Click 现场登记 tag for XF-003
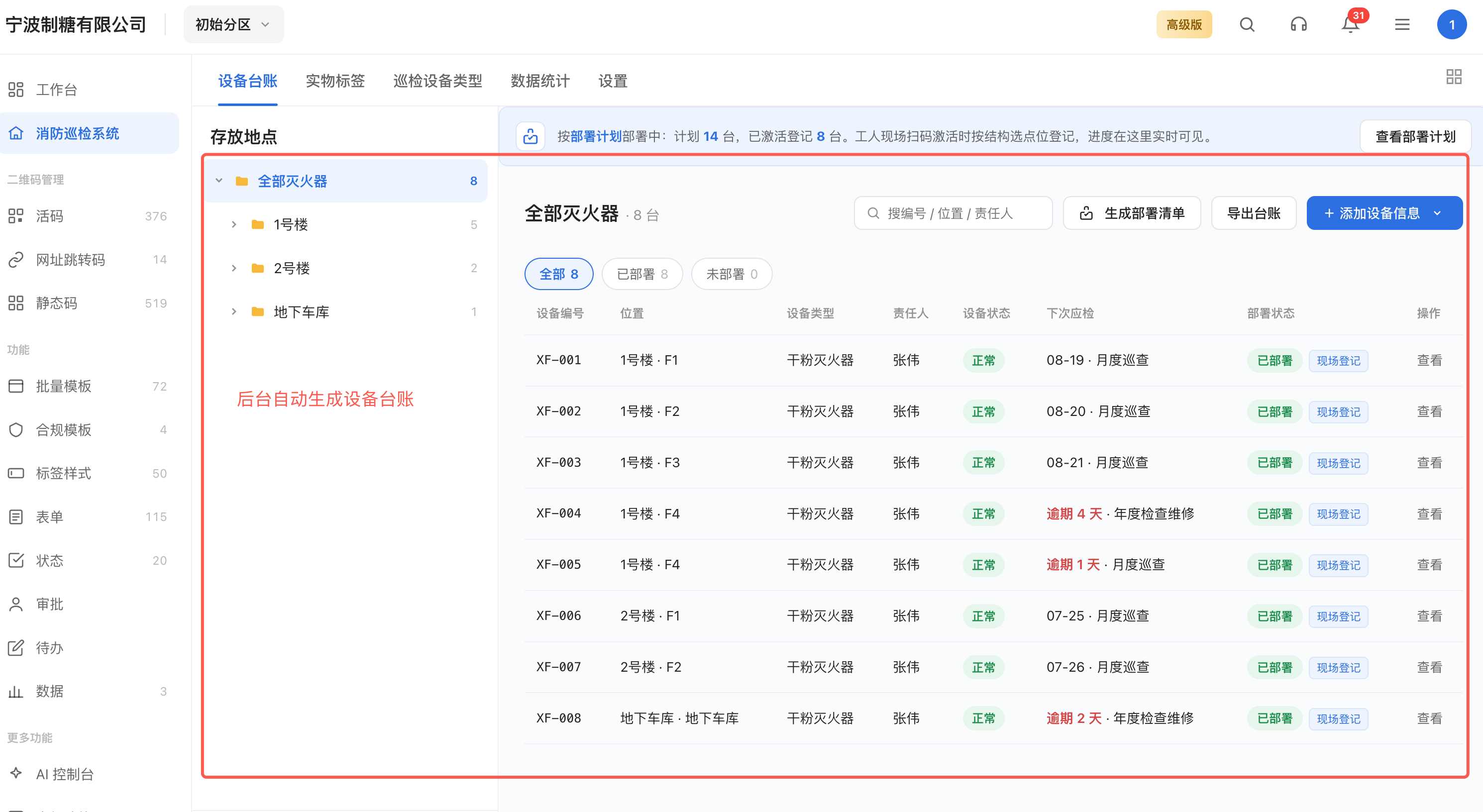This screenshot has width=1483, height=812. point(1338,463)
